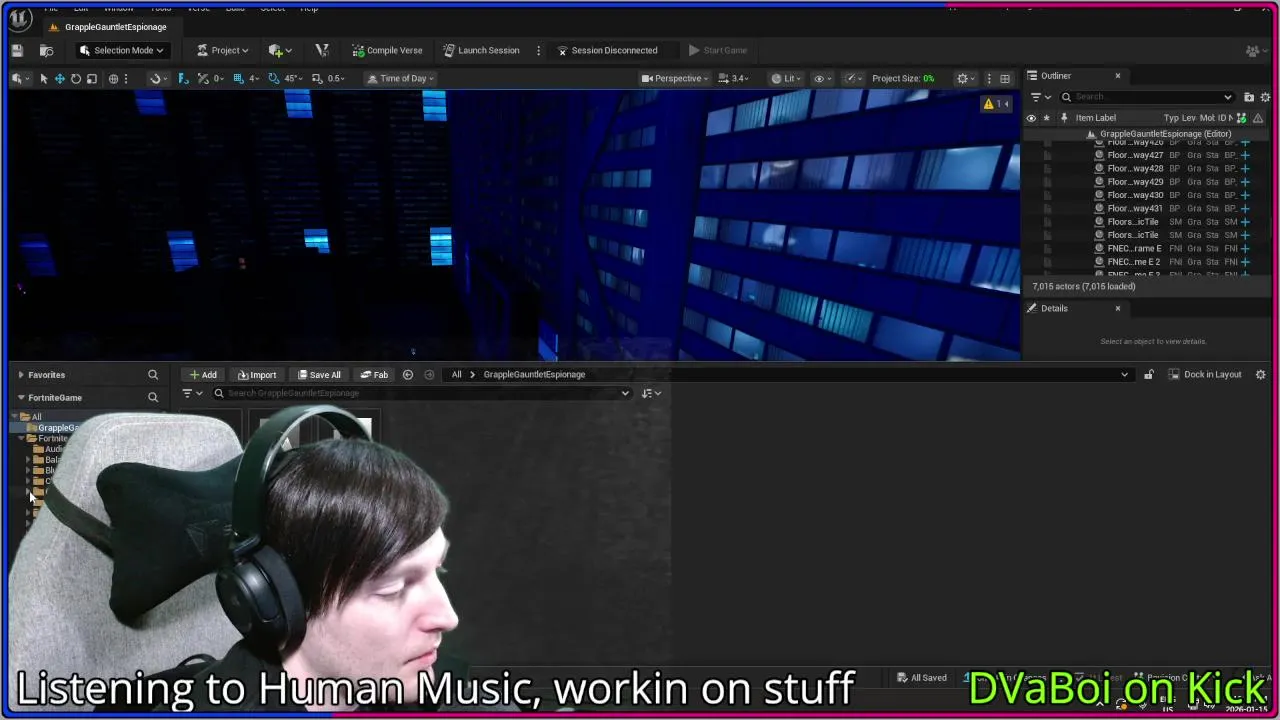Image resolution: width=1280 pixels, height=720 pixels.
Task: Open the viewport settings gear dropdown
Action: 965,78
